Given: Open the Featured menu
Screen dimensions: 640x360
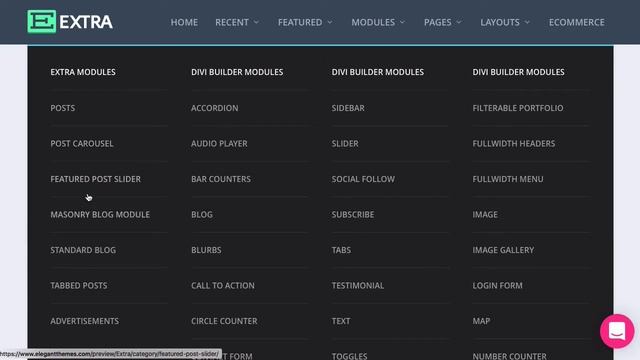Looking at the screenshot, I should (x=300, y=22).
